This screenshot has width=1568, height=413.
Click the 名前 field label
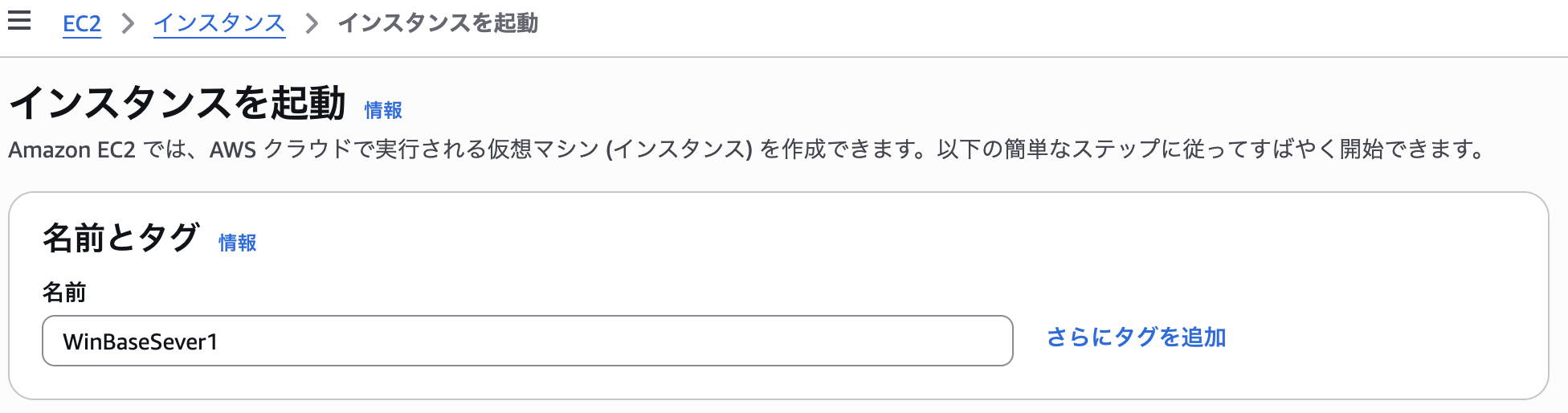pos(64,292)
